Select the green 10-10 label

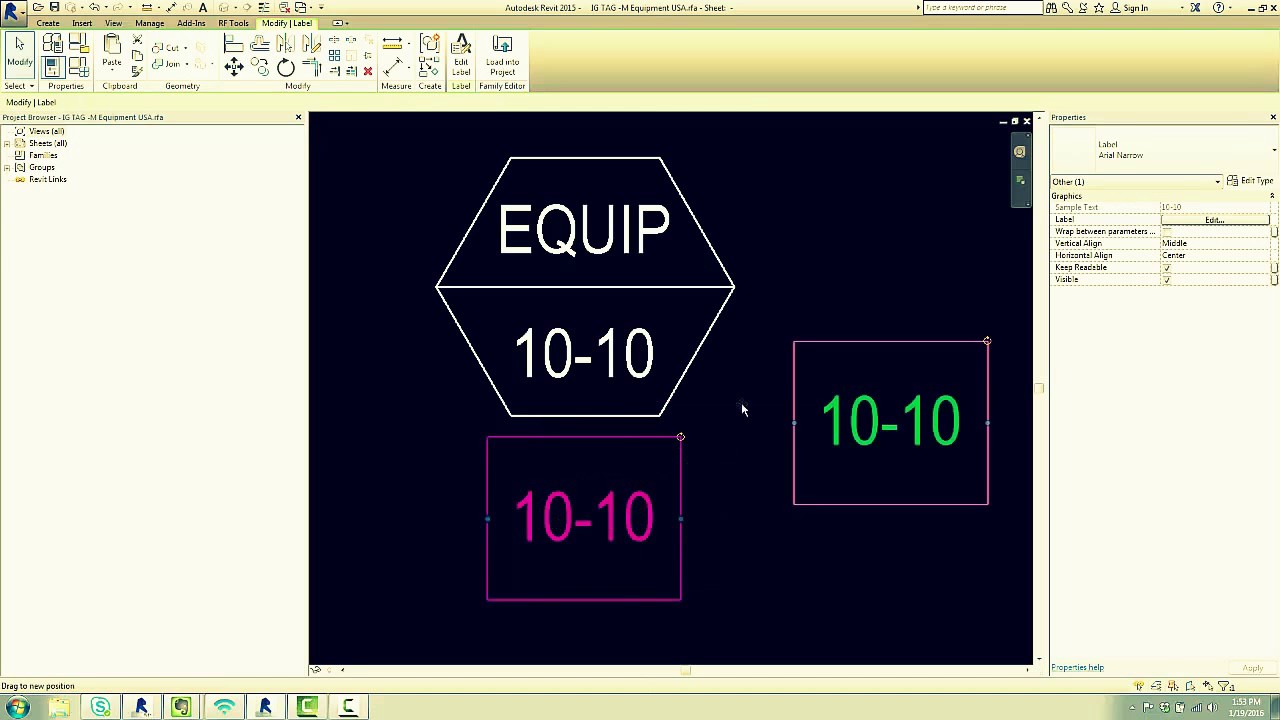[x=890, y=421]
